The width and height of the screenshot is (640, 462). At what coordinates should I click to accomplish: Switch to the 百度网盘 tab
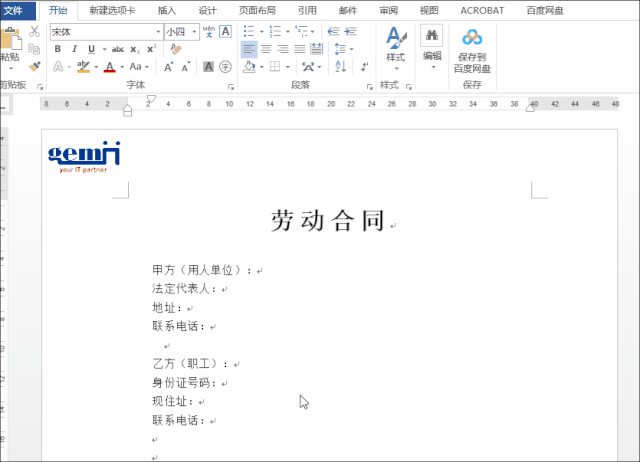point(545,11)
